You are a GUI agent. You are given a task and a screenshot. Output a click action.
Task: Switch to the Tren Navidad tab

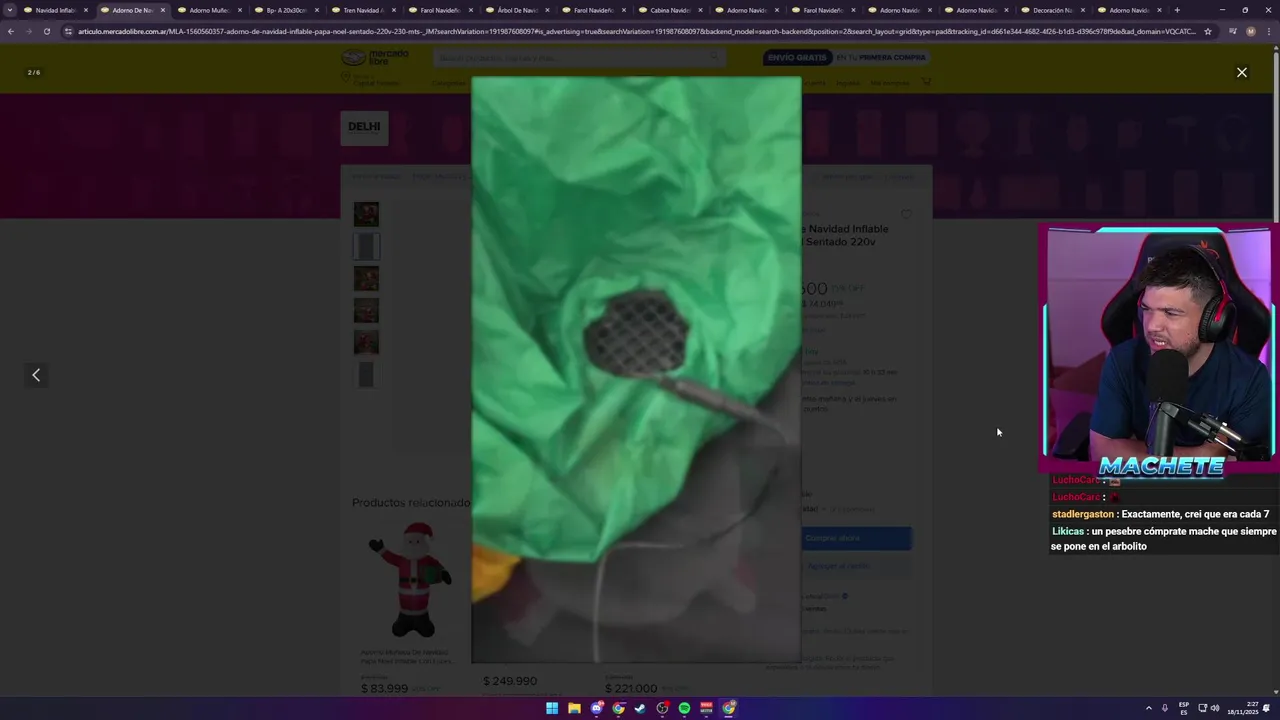363,10
